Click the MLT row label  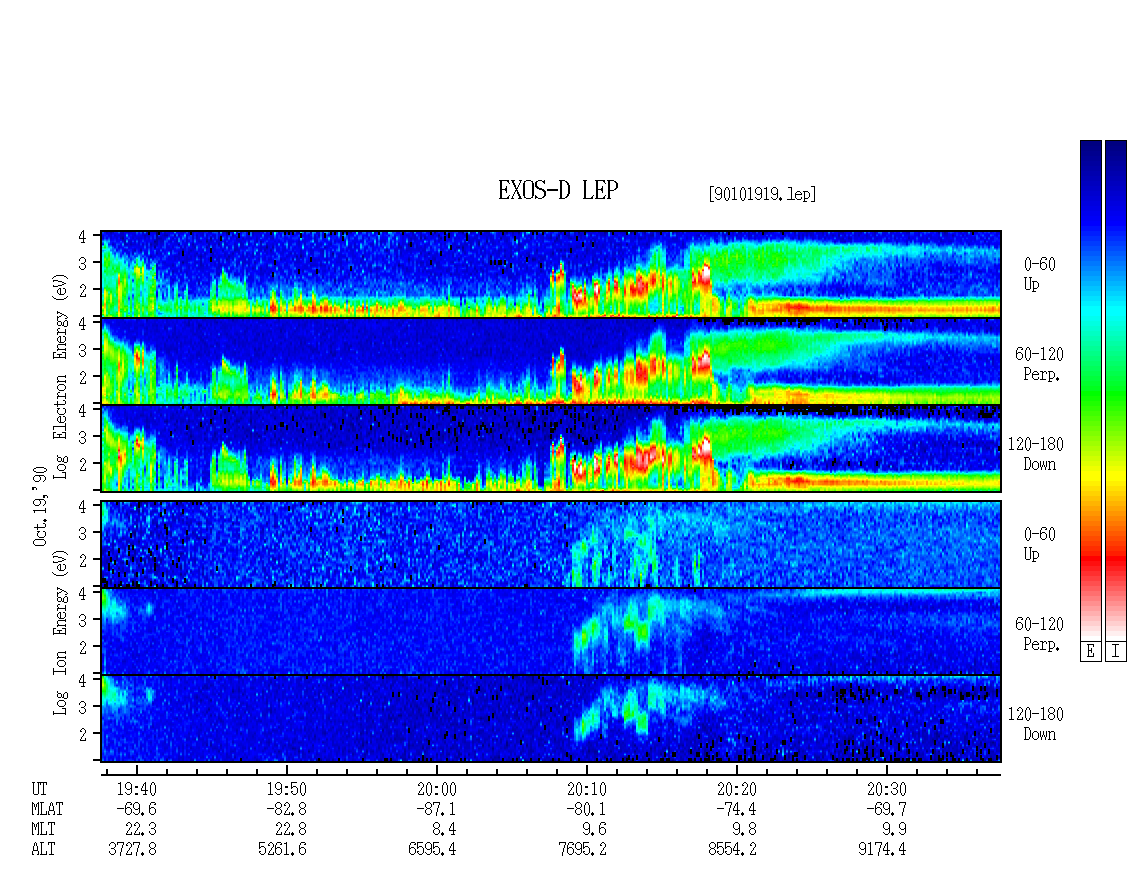(43, 830)
